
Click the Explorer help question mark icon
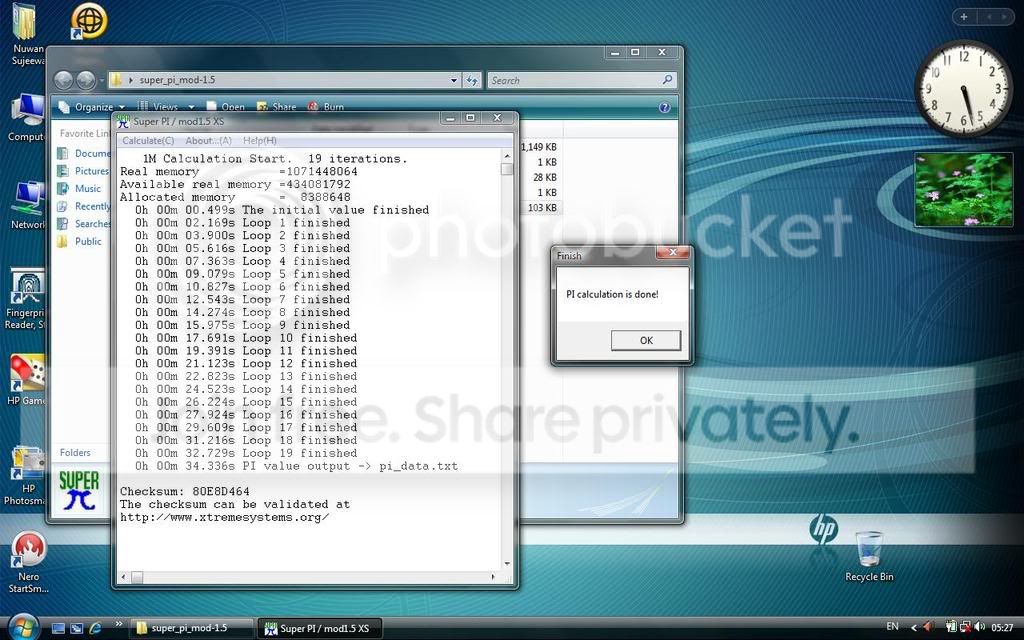664,107
